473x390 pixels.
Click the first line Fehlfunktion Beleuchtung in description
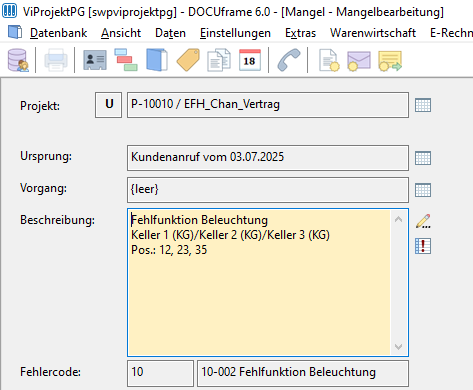[199, 220]
